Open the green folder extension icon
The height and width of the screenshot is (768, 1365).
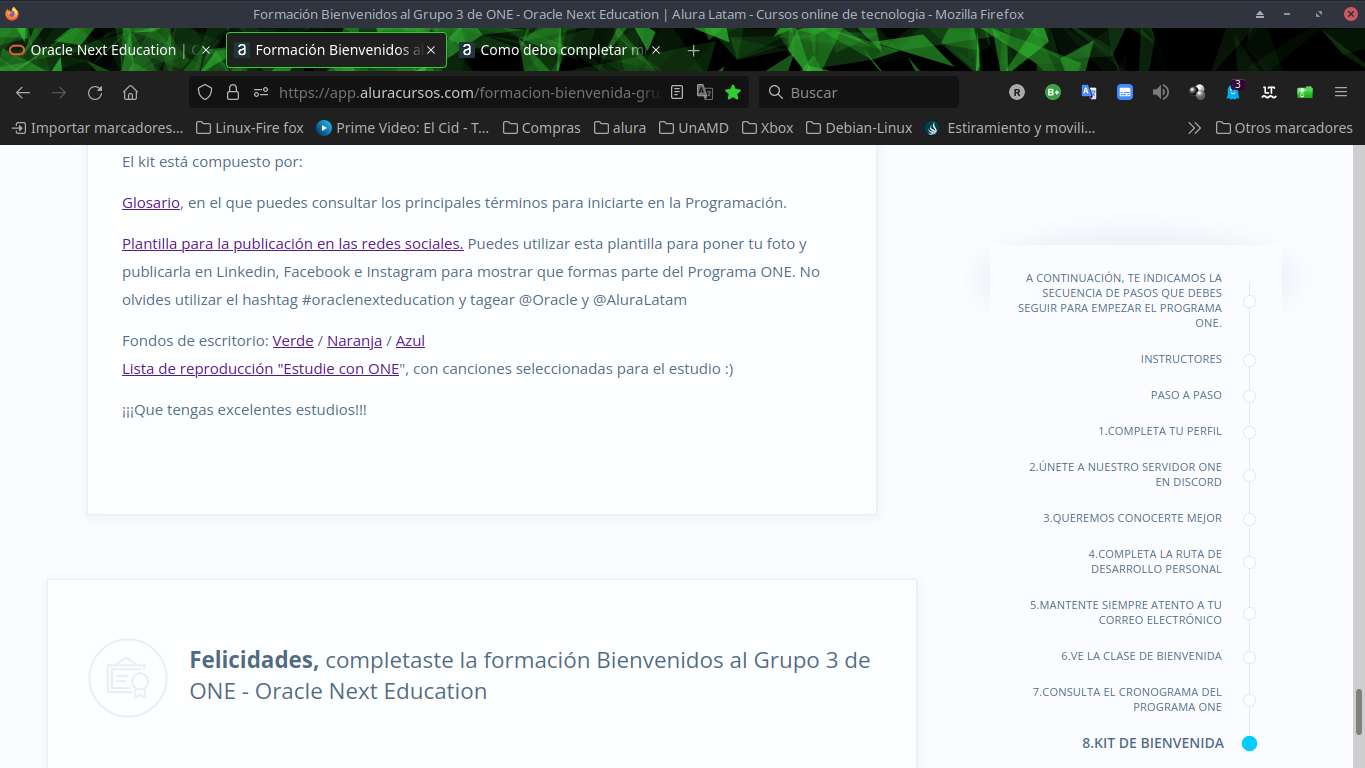[1305, 92]
